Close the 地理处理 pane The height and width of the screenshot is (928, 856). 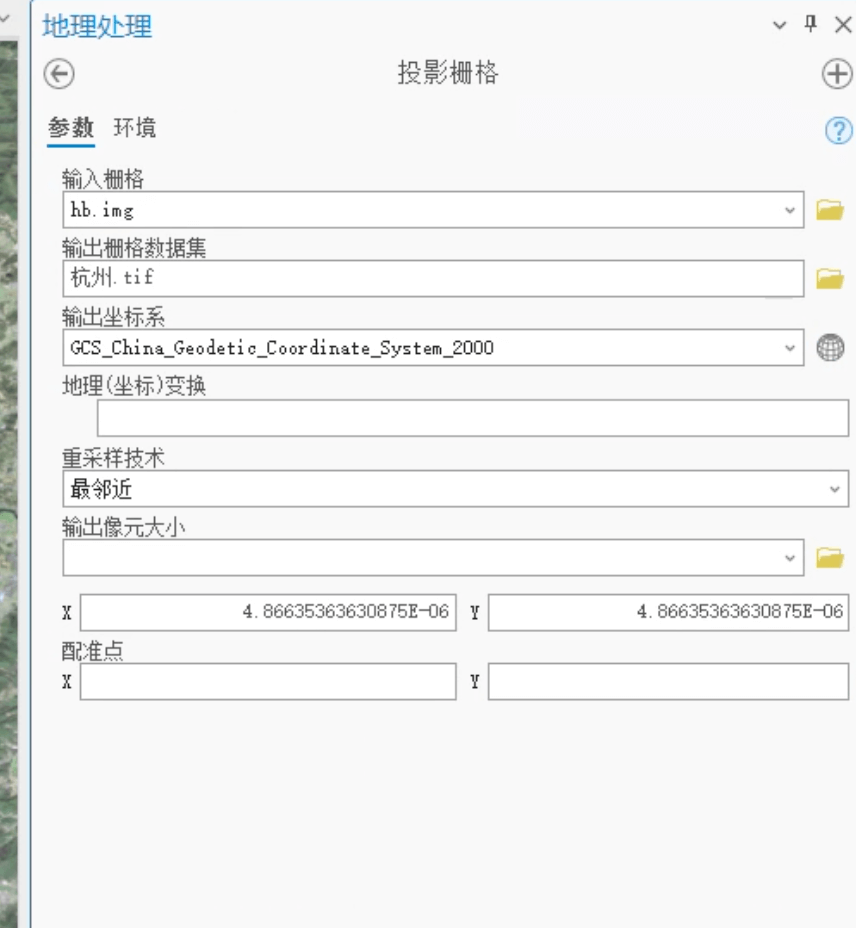842,25
